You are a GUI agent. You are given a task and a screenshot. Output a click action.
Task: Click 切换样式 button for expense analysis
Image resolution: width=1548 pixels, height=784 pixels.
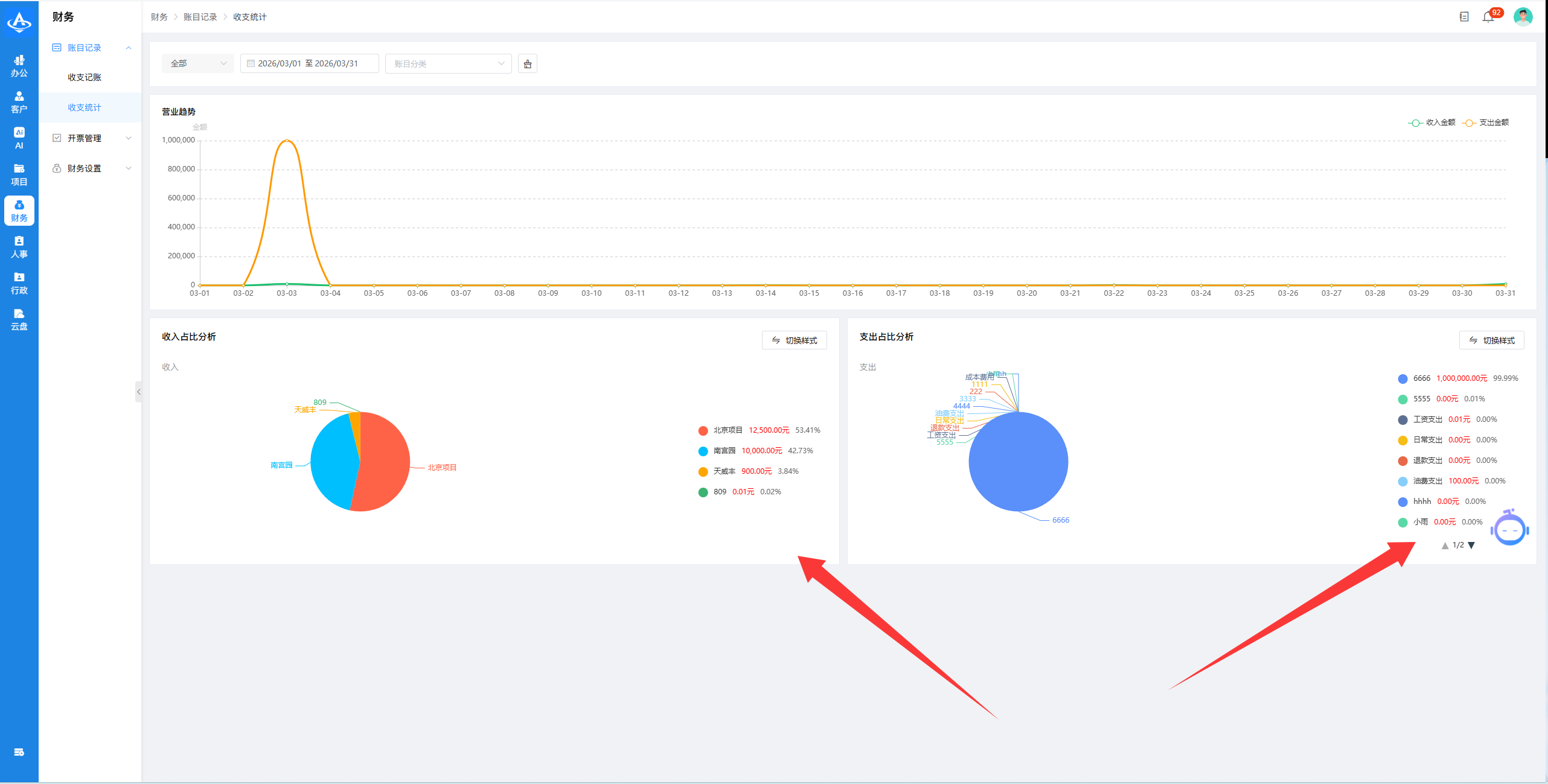1491,340
